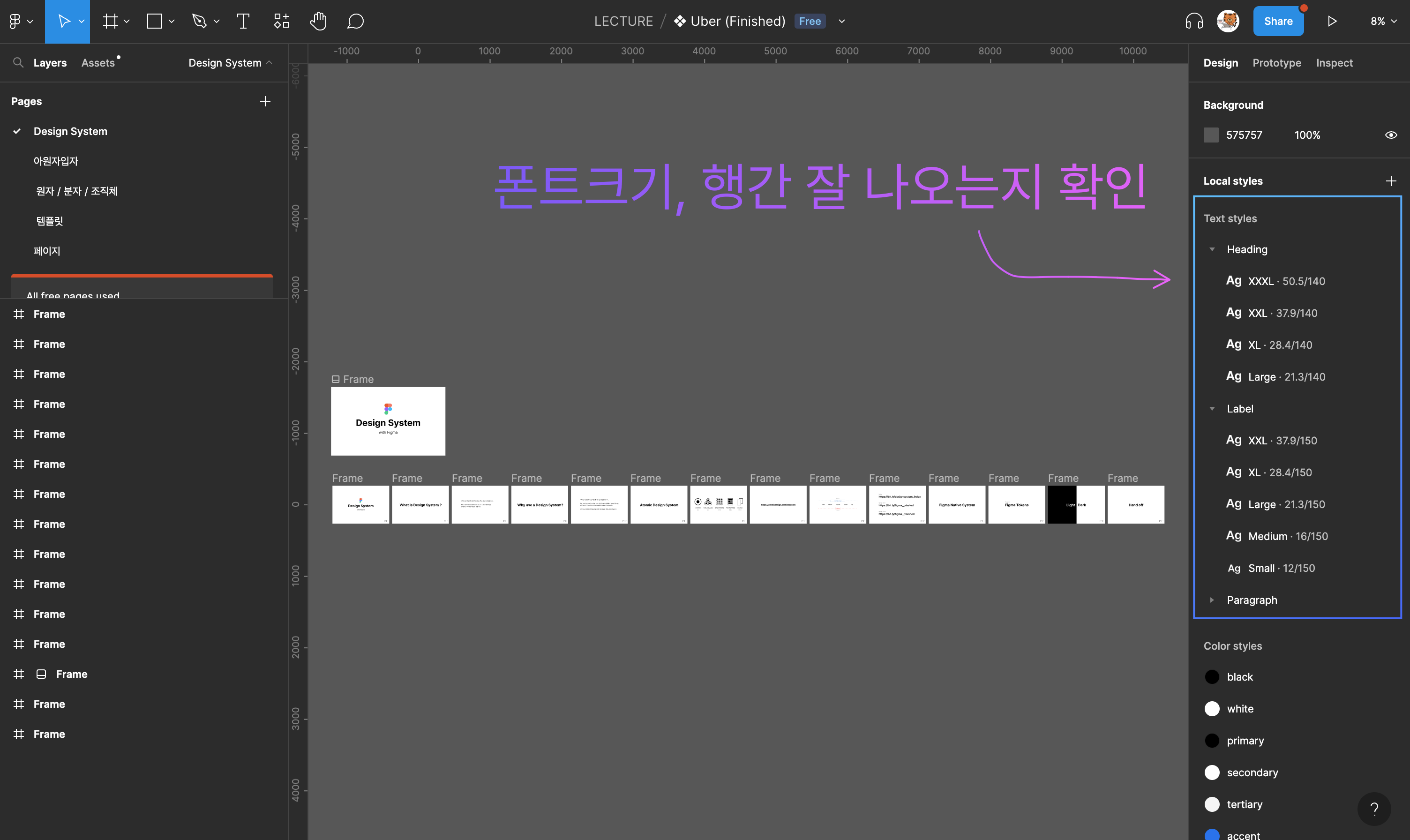
Task: Click the Share button
Action: point(1278,22)
